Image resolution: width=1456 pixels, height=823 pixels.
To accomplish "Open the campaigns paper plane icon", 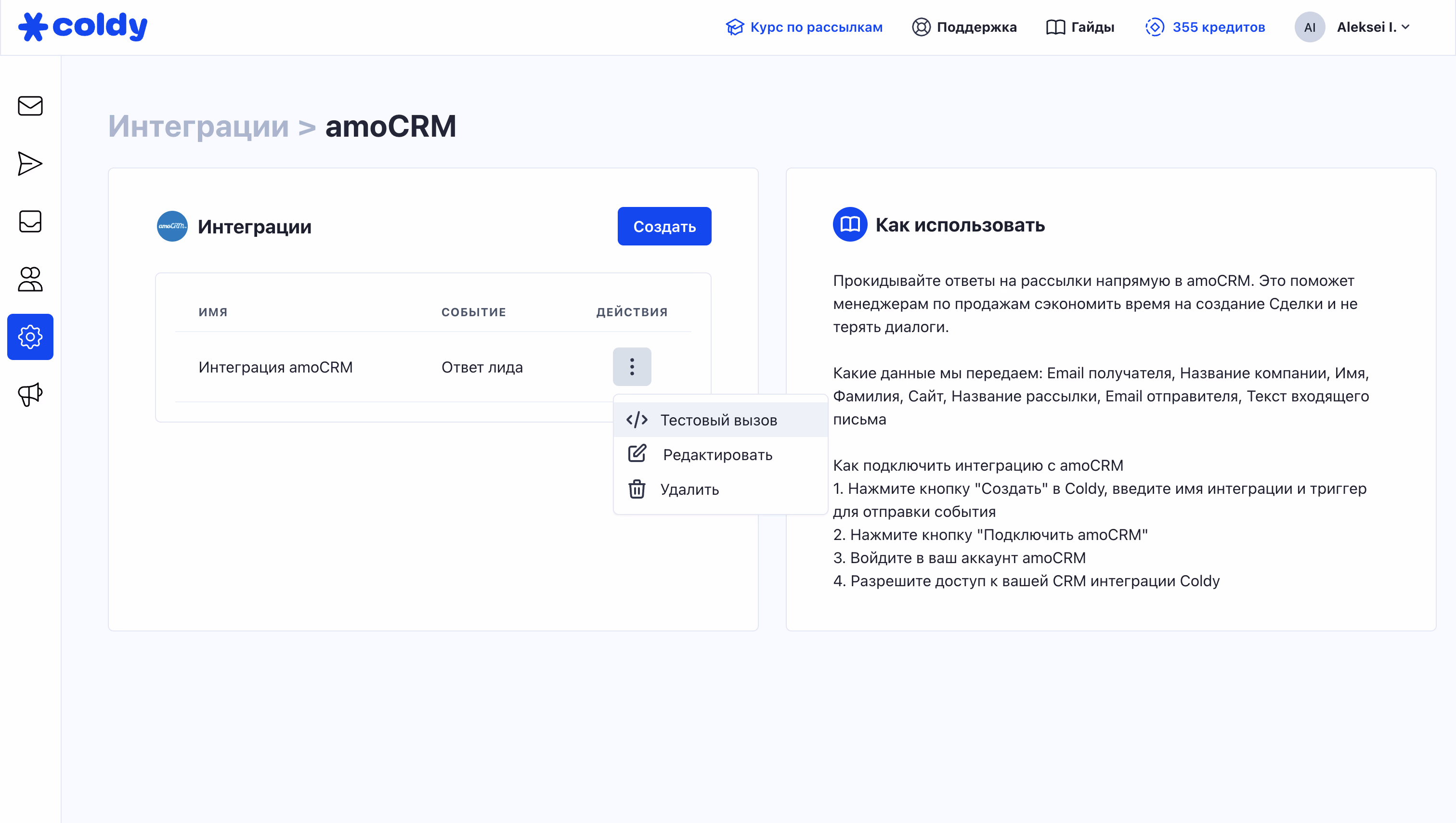I will click(x=30, y=164).
